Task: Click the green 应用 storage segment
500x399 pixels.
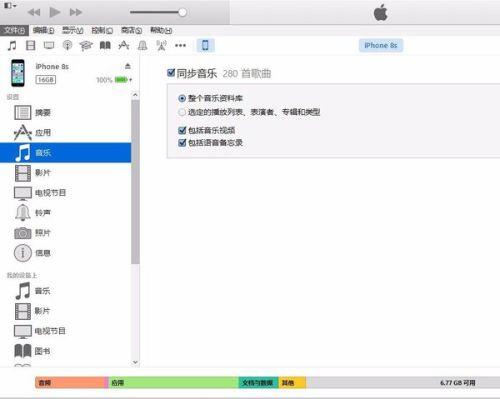Action: tap(174, 383)
